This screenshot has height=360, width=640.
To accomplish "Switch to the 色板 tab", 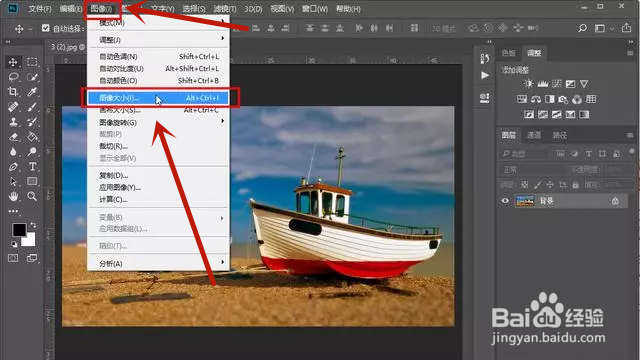I will click(x=509, y=53).
